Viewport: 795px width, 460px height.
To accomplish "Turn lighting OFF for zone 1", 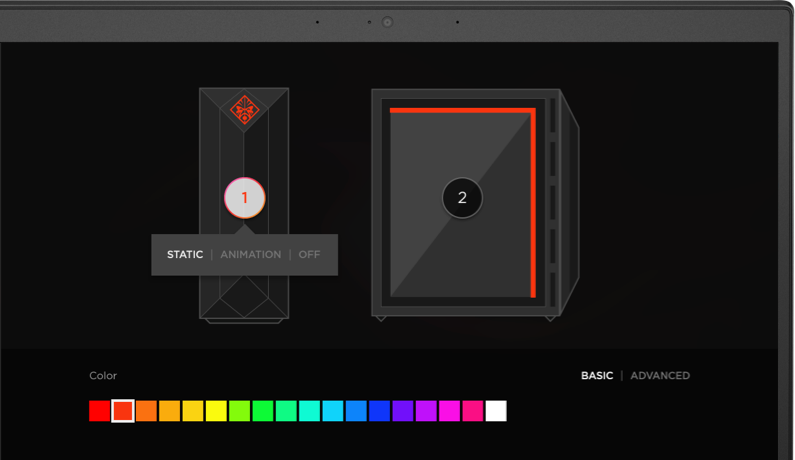I will pyautogui.click(x=309, y=255).
